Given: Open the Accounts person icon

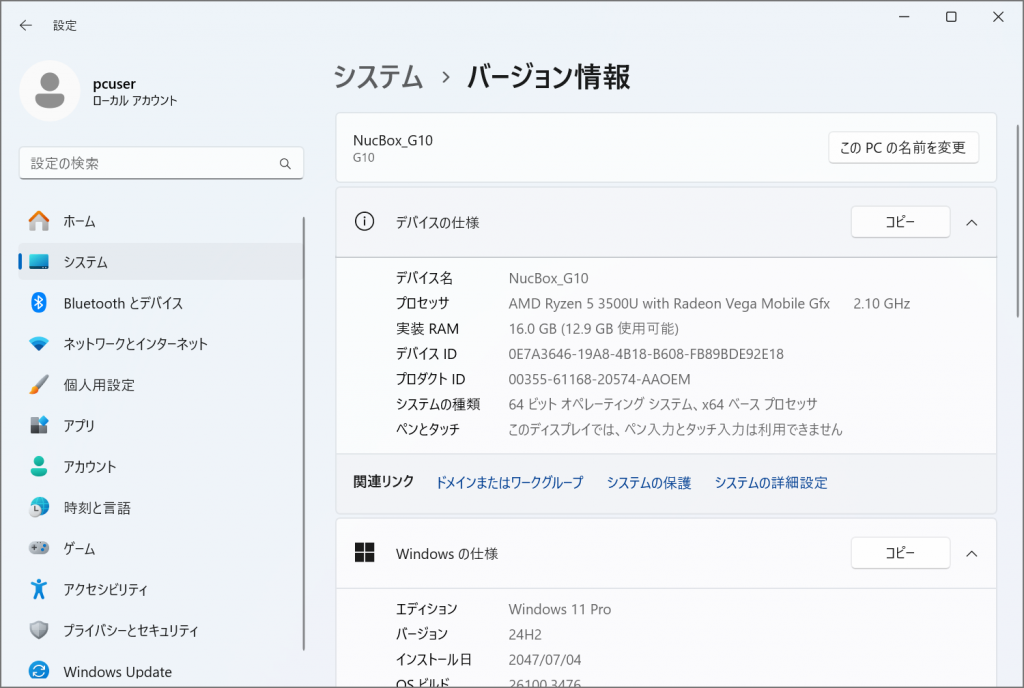Looking at the screenshot, I should pyautogui.click(x=39, y=467).
